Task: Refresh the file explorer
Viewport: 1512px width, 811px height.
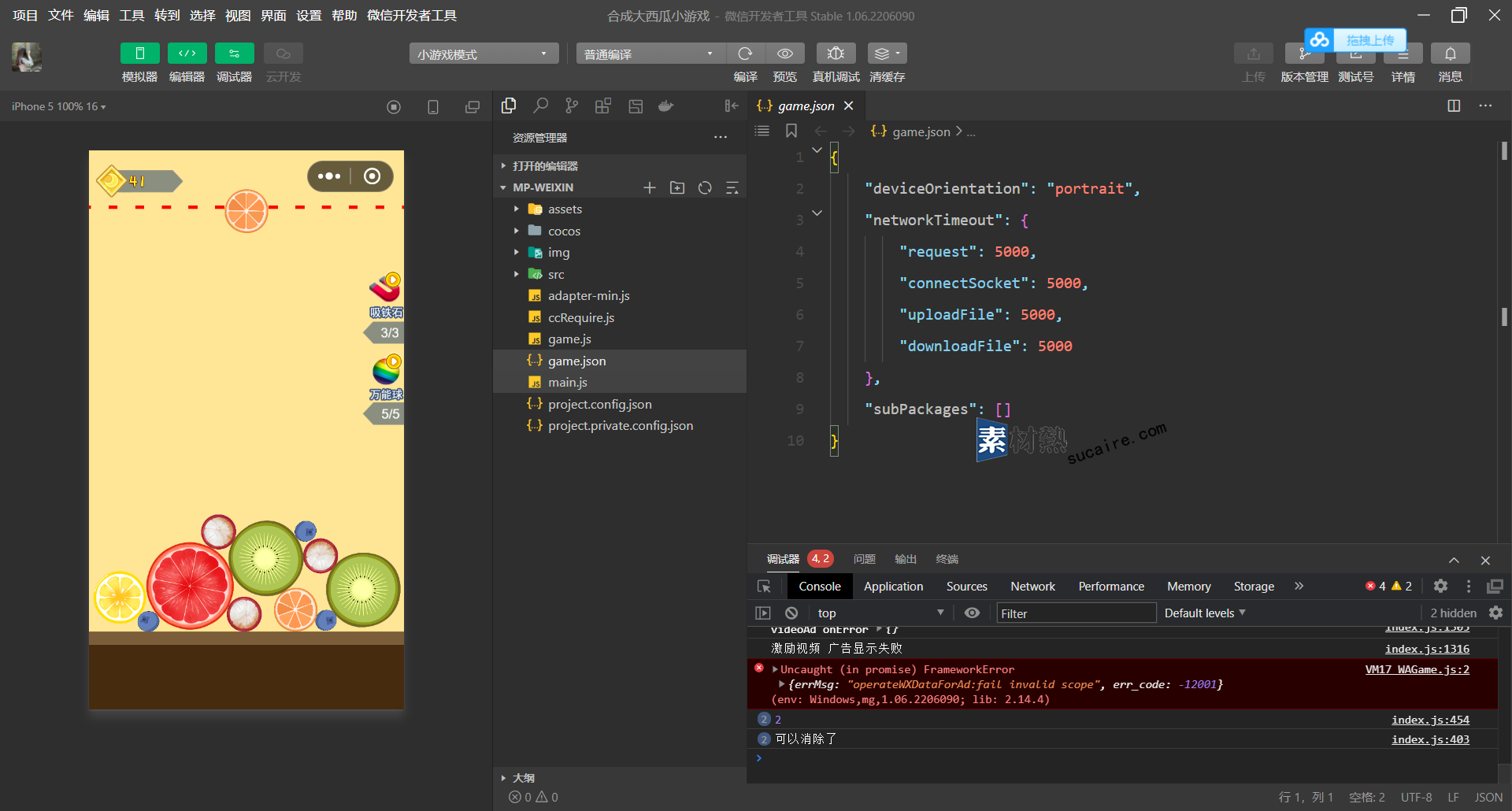Action: pyautogui.click(x=705, y=187)
